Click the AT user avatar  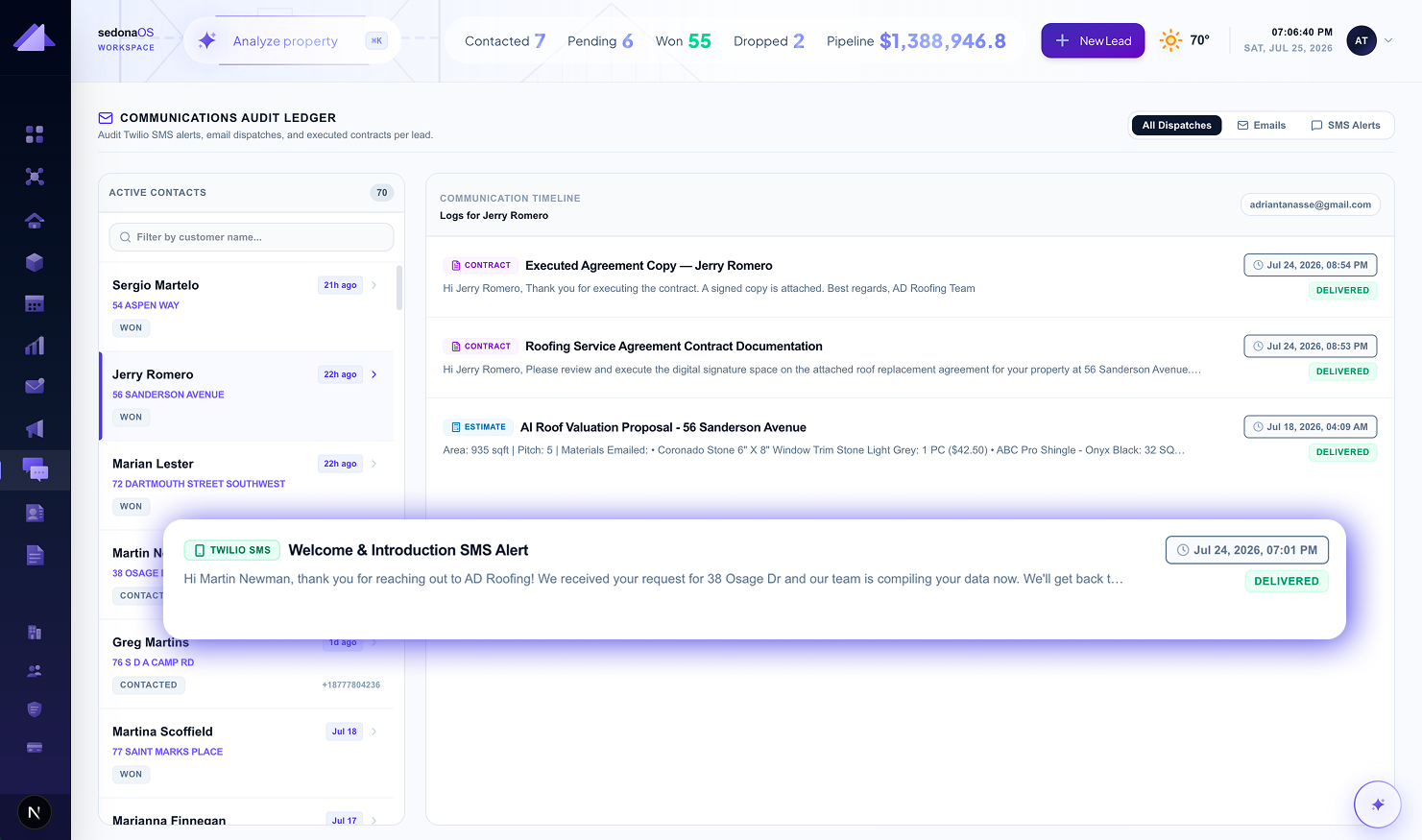coord(1362,40)
